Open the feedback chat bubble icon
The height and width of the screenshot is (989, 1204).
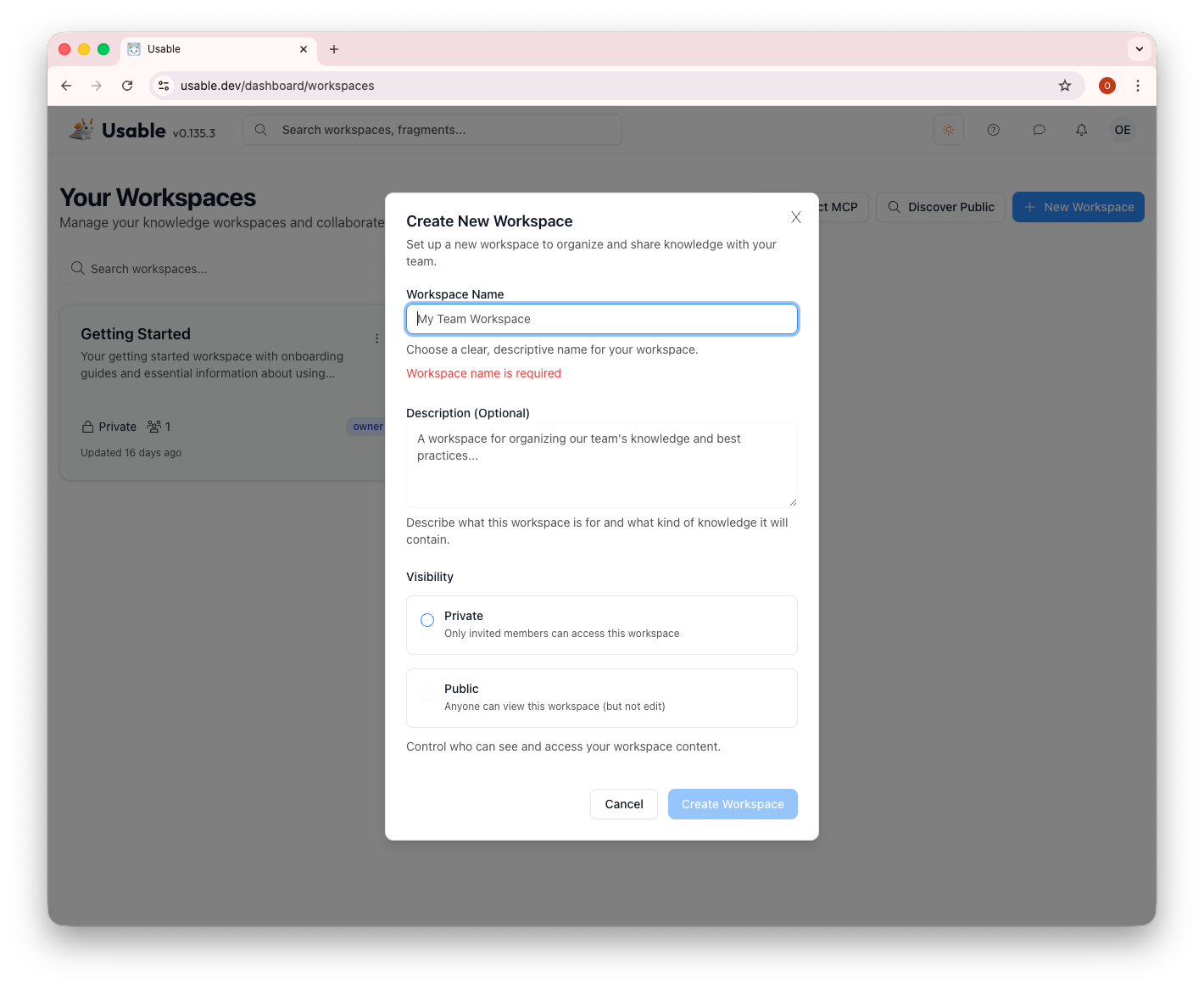pos(1039,130)
